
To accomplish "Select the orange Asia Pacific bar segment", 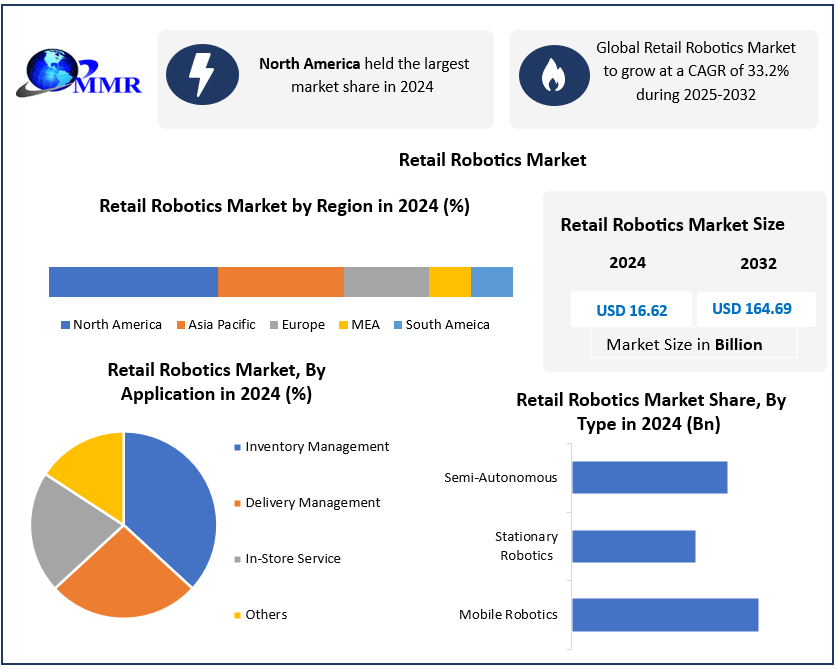I will point(280,282).
